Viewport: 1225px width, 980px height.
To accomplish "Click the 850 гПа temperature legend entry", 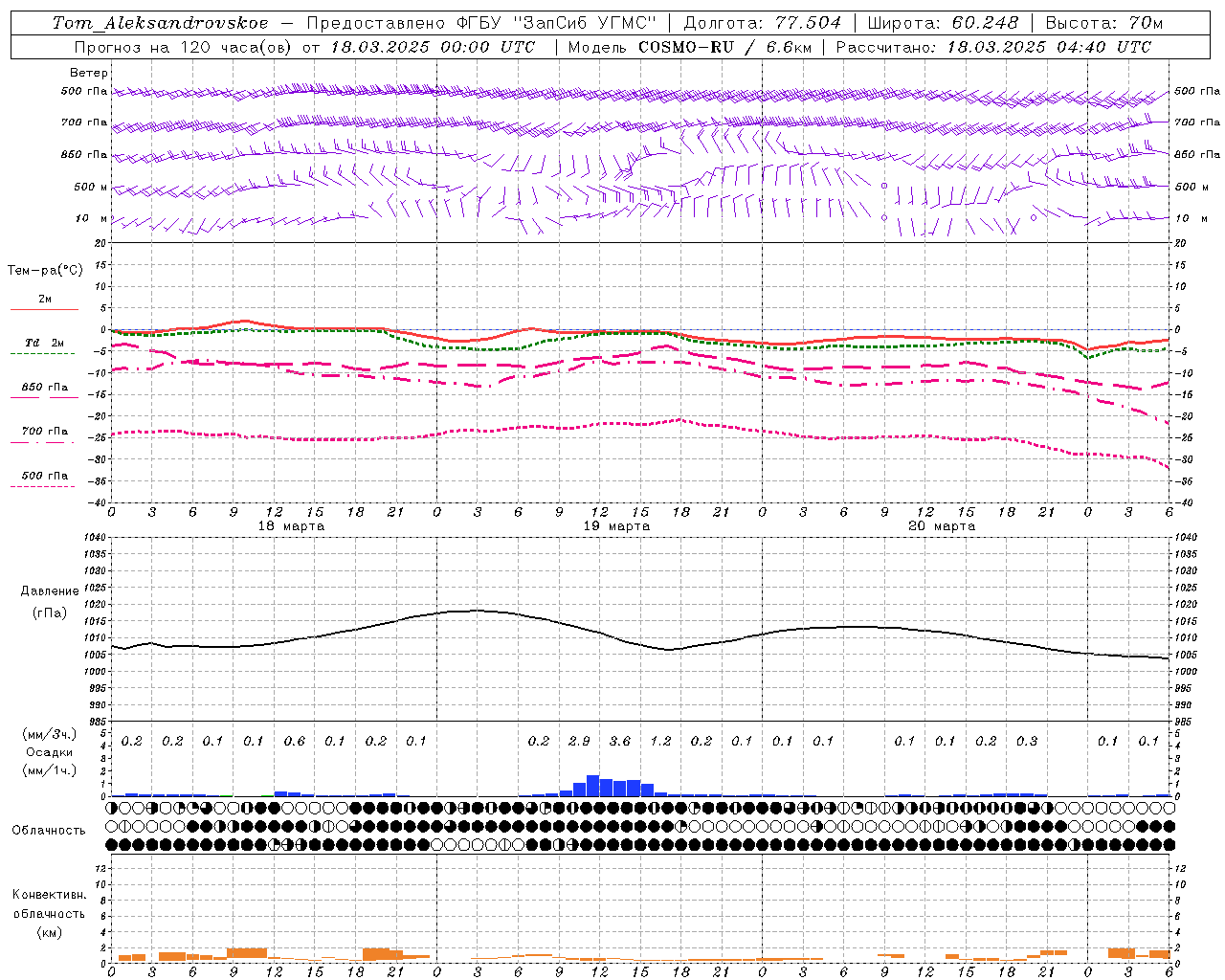I will 44,388.
